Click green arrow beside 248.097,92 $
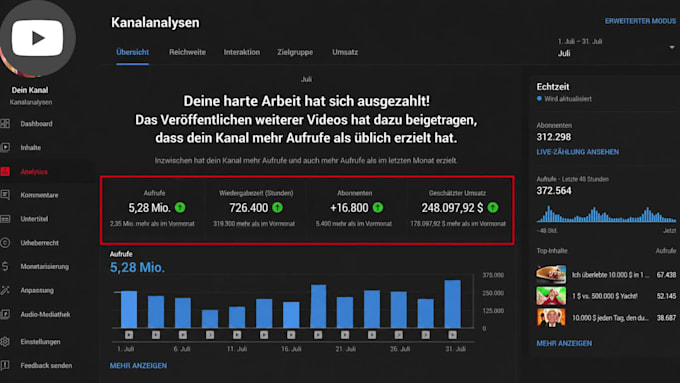The height and width of the screenshot is (383, 680). pyautogui.click(x=493, y=208)
